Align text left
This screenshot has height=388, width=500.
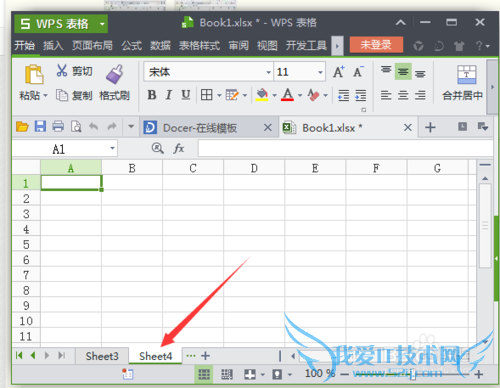pos(386,95)
